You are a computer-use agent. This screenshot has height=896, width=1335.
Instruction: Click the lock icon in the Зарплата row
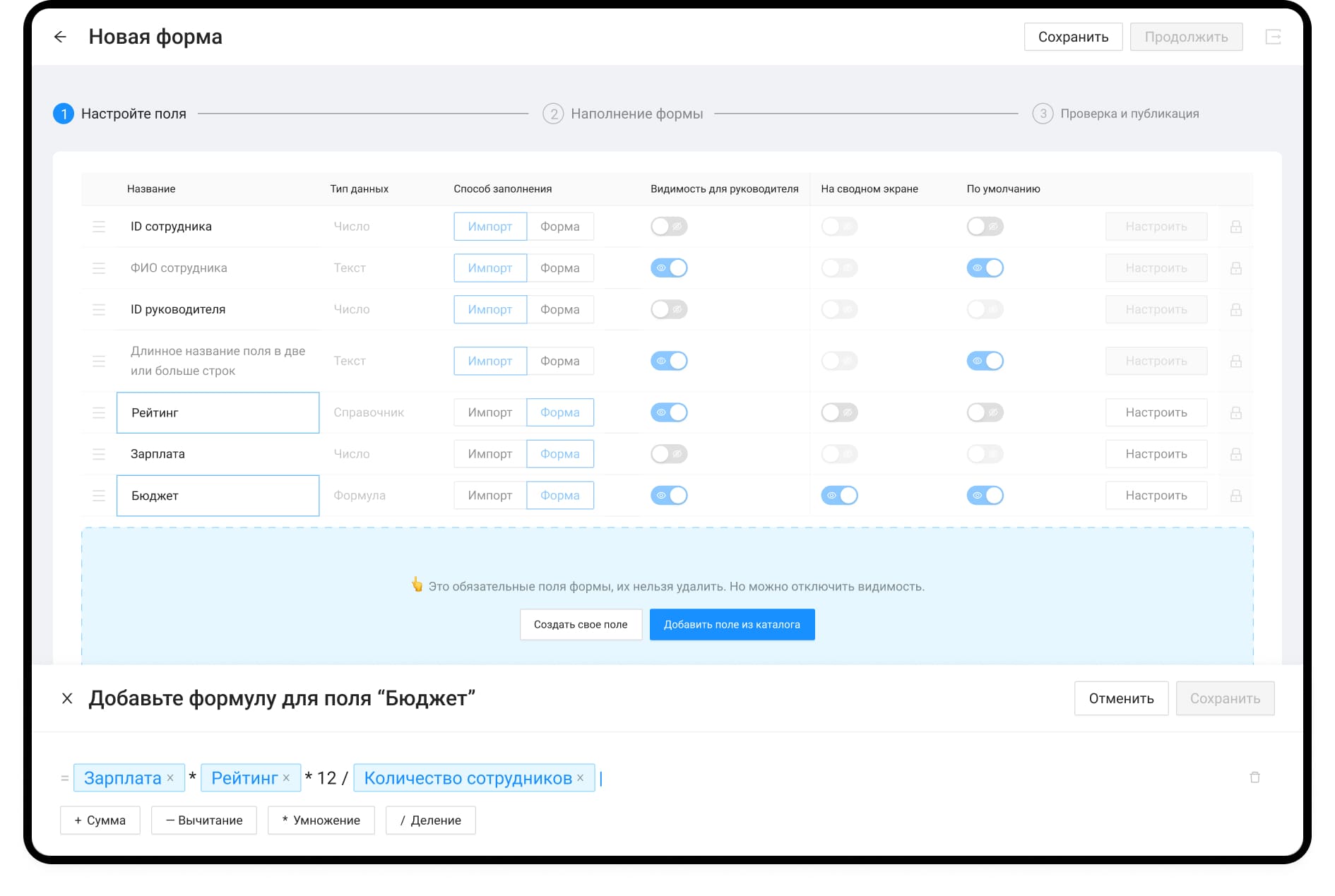(x=1236, y=454)
